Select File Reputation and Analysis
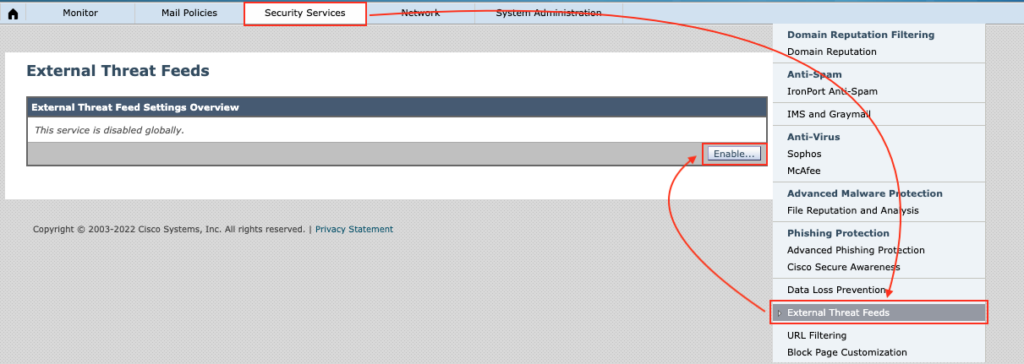The image size is (1024, 364). tap(853, 210)
